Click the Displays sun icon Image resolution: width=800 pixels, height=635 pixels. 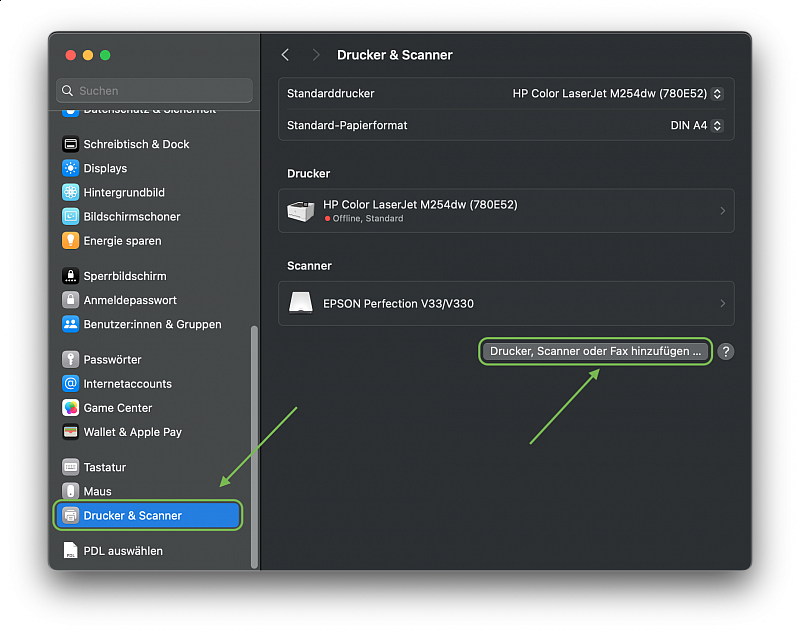70,168
